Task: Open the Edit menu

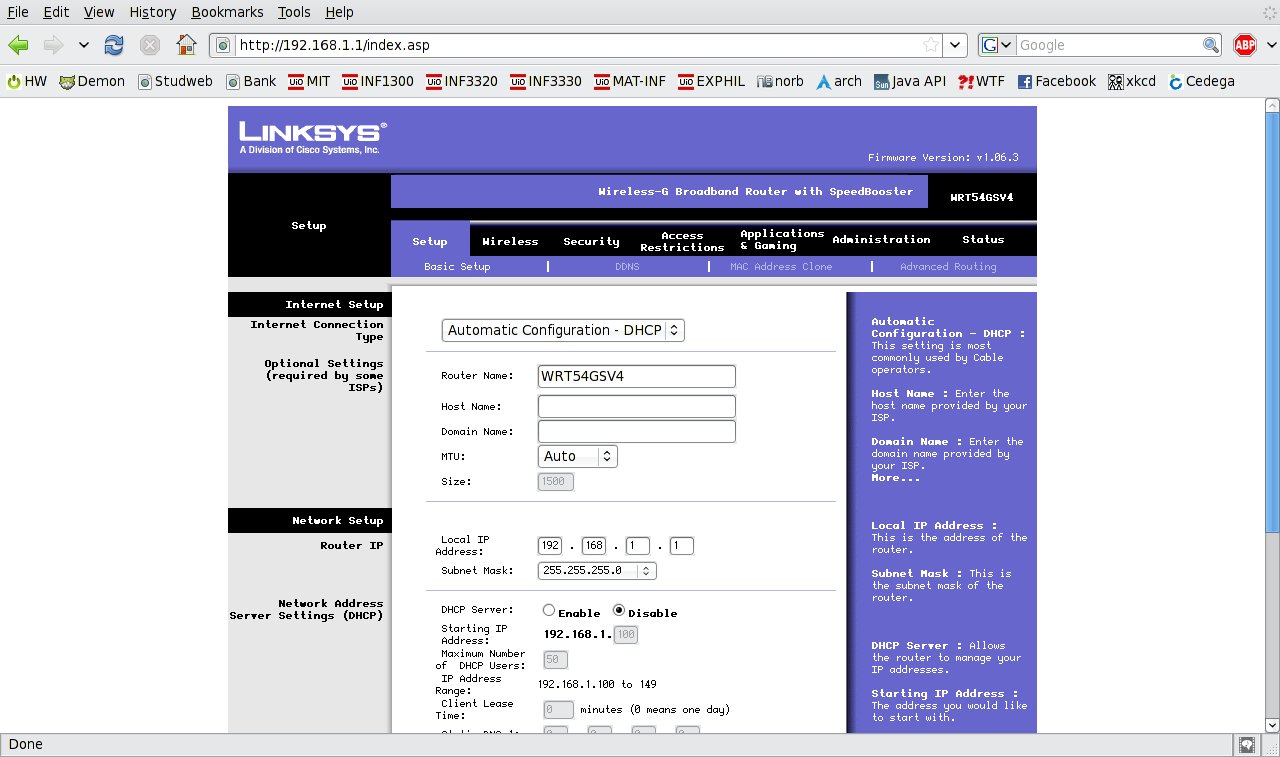Action: pyautogui.click(x=55, y=12)
